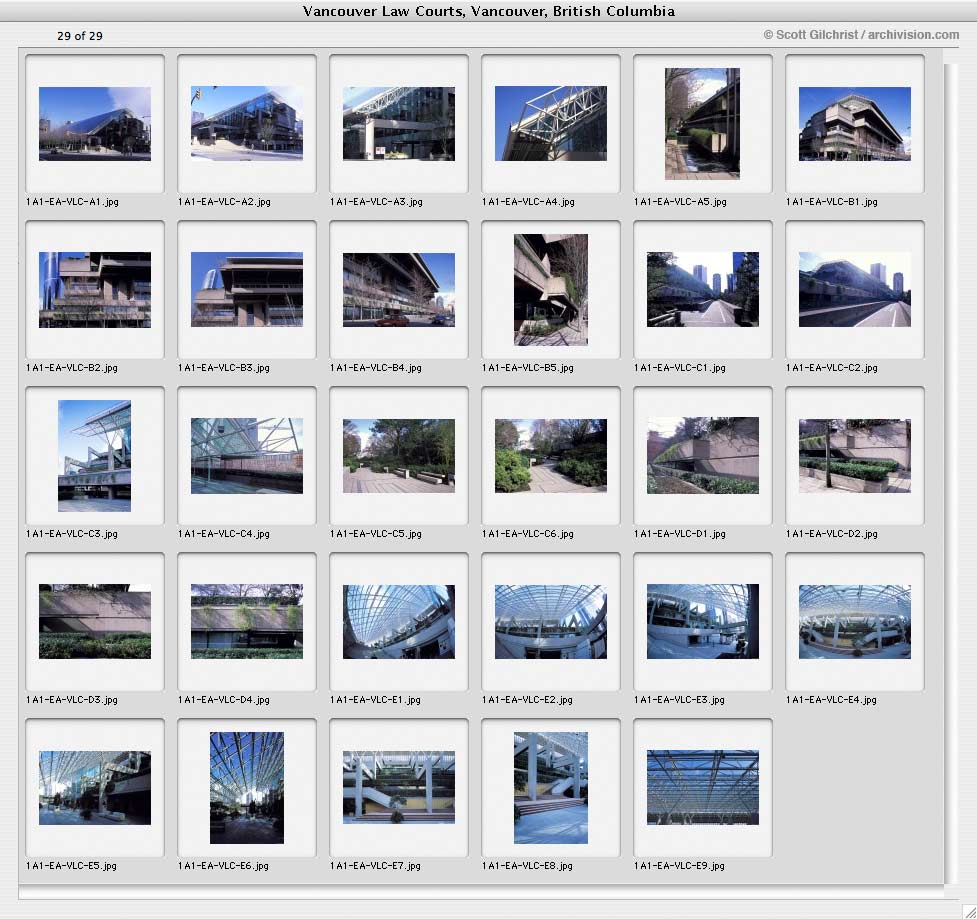Open thumbnail 1A1-EA-VLC-C1.jpg
977x919 pixels.
(x=703, y=290)
